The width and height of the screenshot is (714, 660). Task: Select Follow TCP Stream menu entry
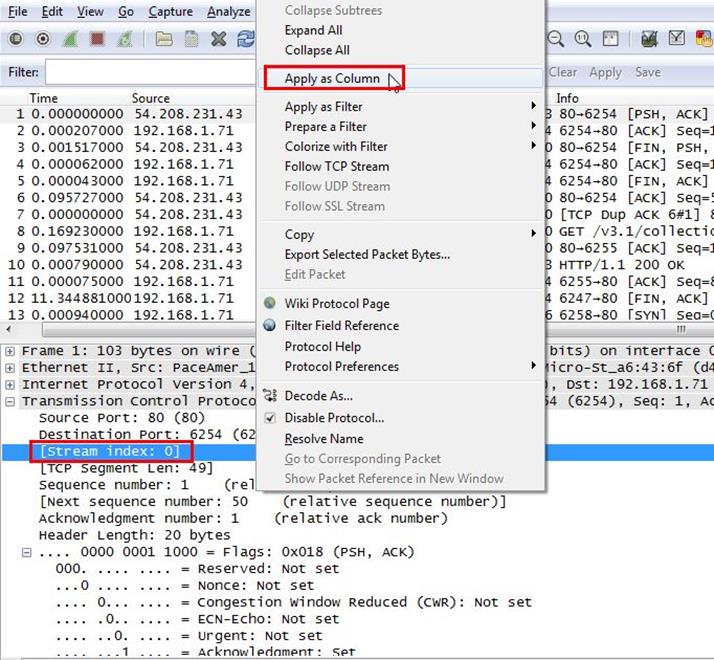pyautogui.click(x=336, y=166)
